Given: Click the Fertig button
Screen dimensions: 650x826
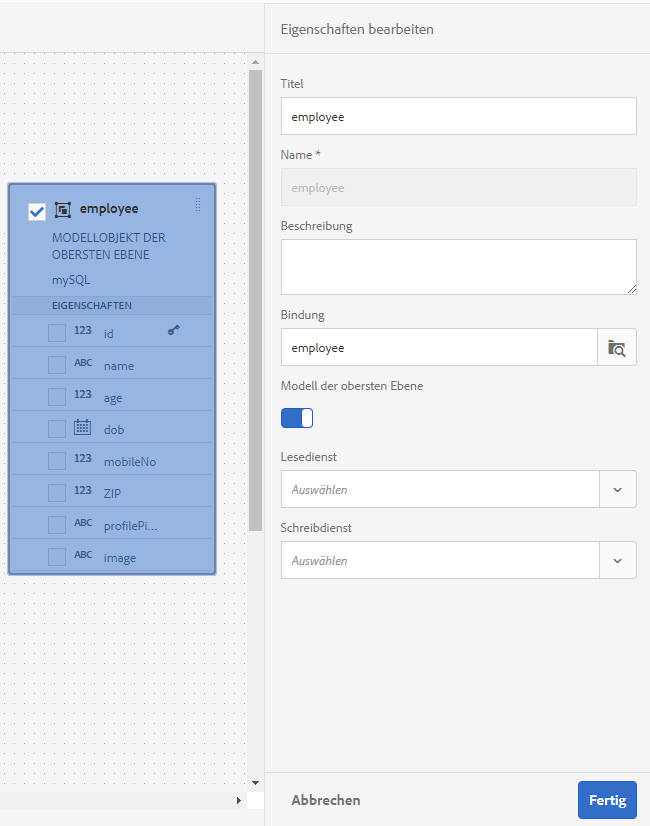Looking at the screenshot, I should (x=607, y=800).
